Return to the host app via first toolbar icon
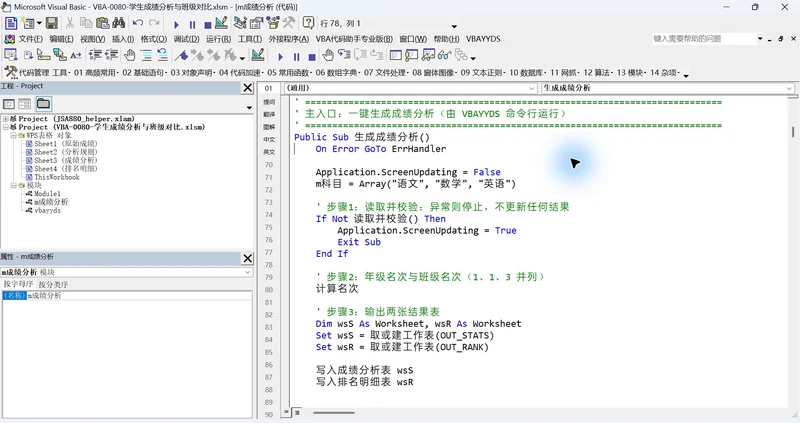This screenshot has width=800, height=423. point(11,23)
